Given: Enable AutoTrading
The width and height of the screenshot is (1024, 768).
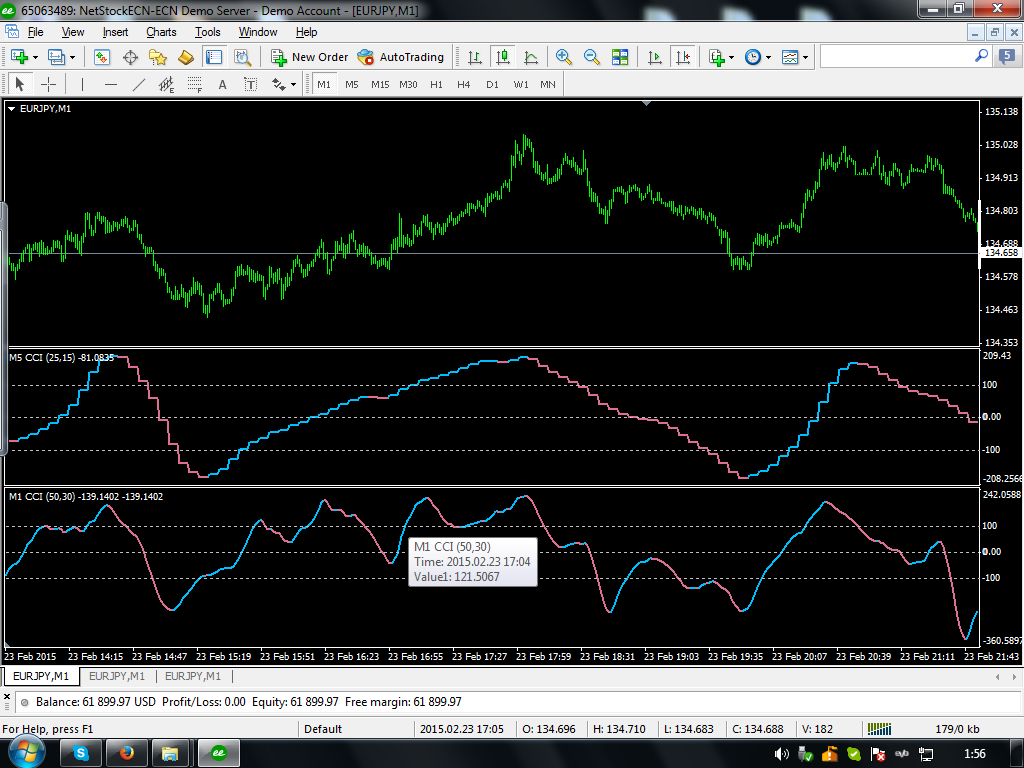Looking at the screenshot, I should [400, 57].
